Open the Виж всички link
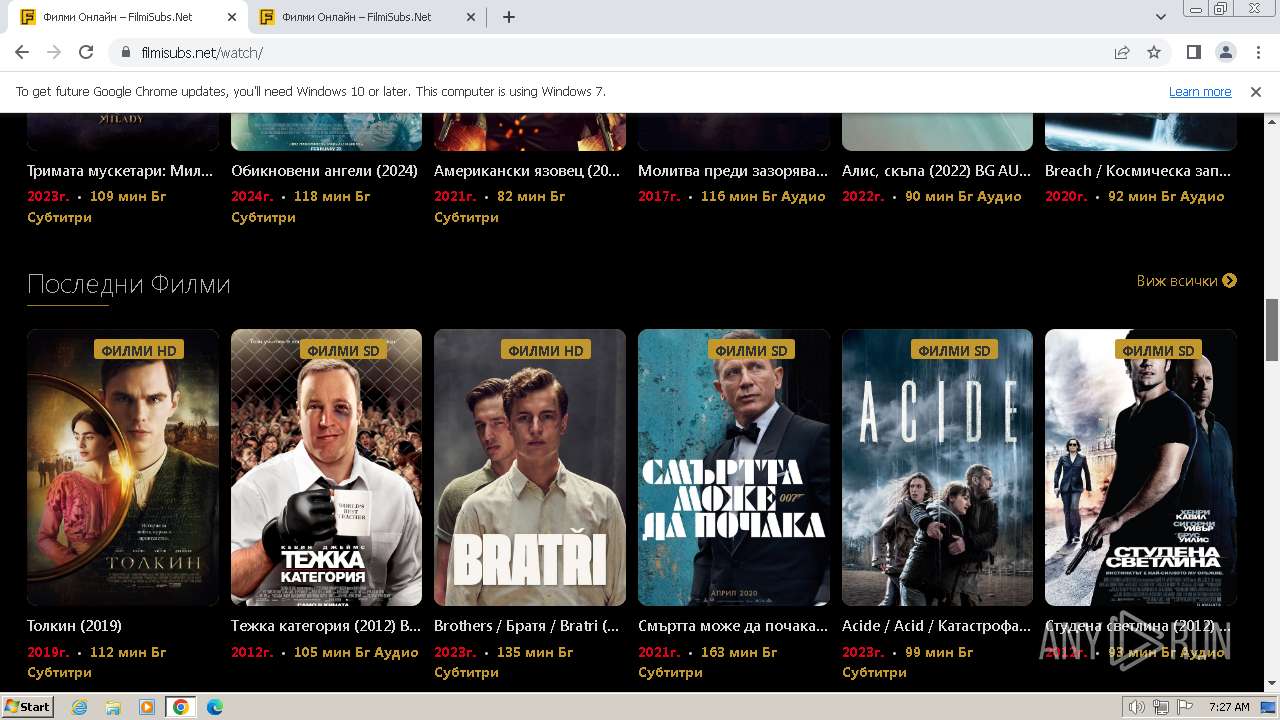1280x720 pixels. pos(1186,281)
